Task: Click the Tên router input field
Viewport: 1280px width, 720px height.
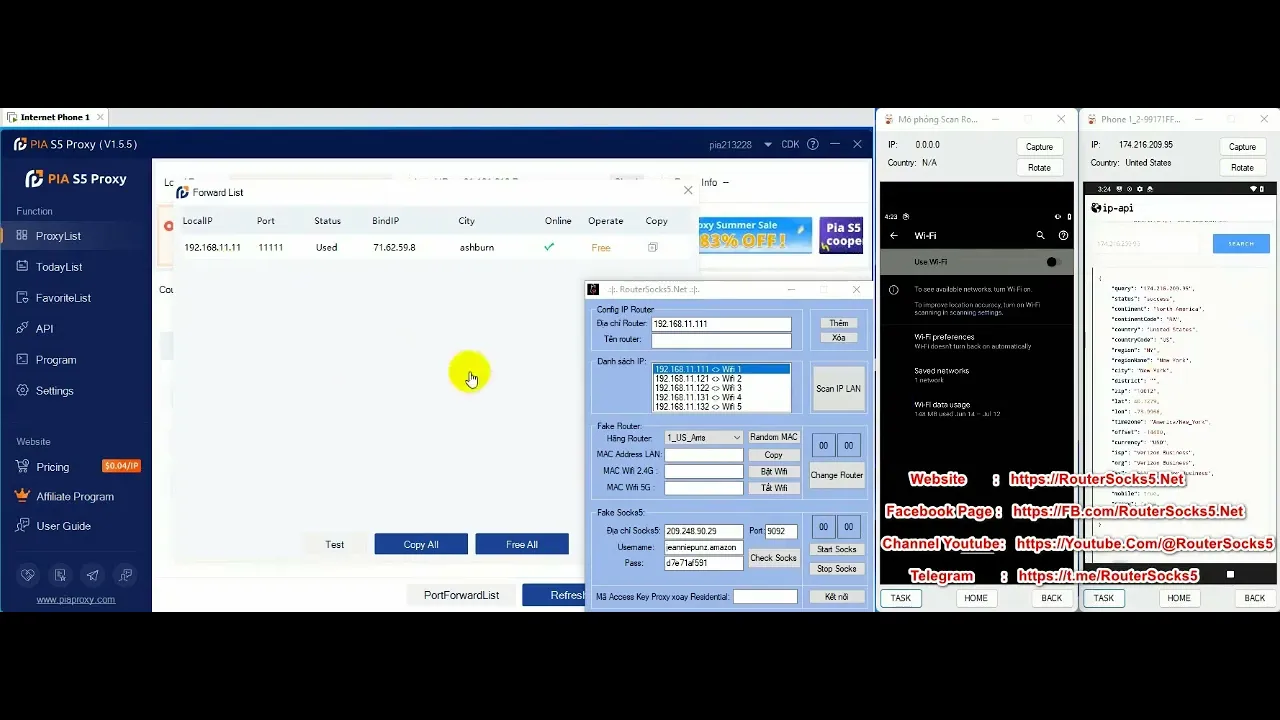Action: pyautogui.click(x=721, y=340)
